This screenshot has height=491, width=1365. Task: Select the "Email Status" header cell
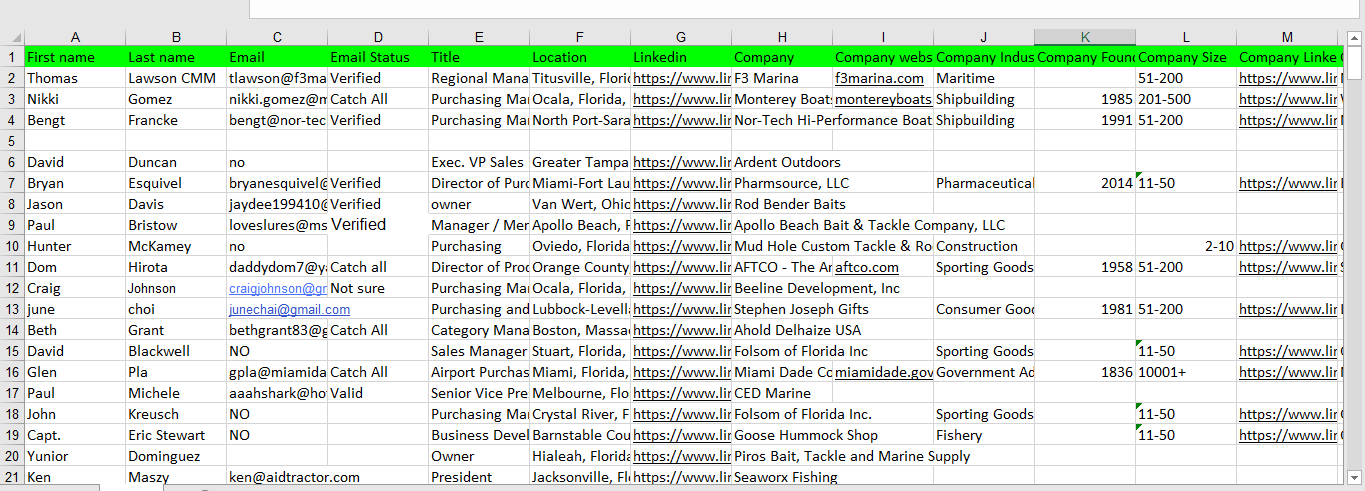point(377,57)
